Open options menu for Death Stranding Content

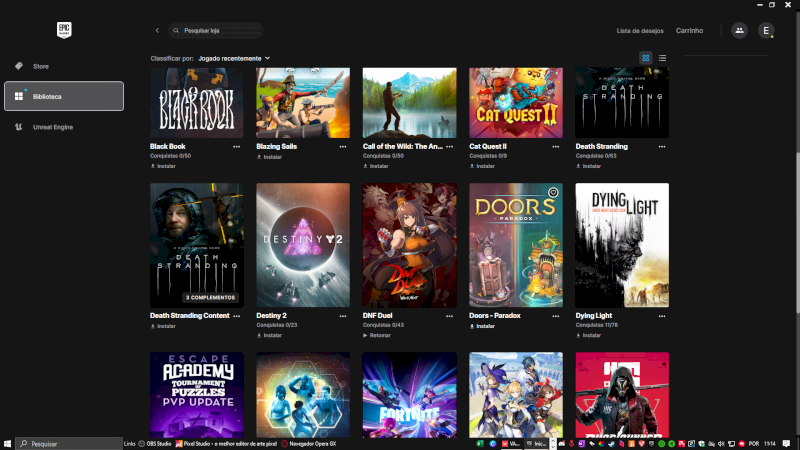[x=237, y=316]
